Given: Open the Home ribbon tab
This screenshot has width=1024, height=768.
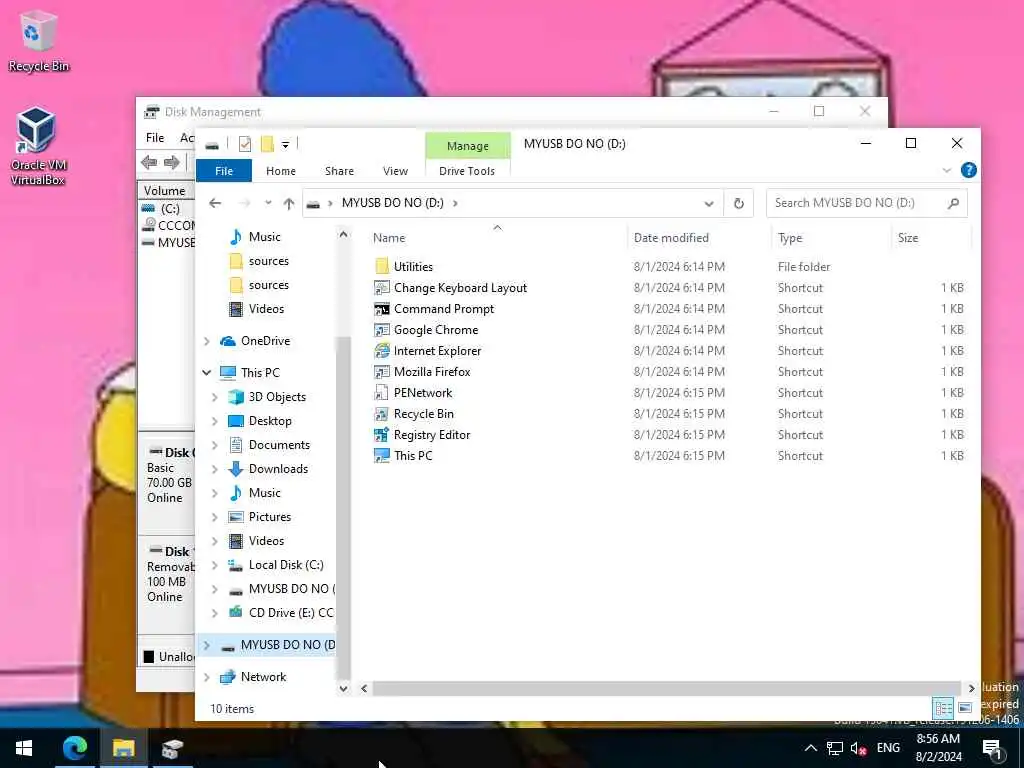Looking at the screenshot, I should pyautogui.click(x=281, y=171).
